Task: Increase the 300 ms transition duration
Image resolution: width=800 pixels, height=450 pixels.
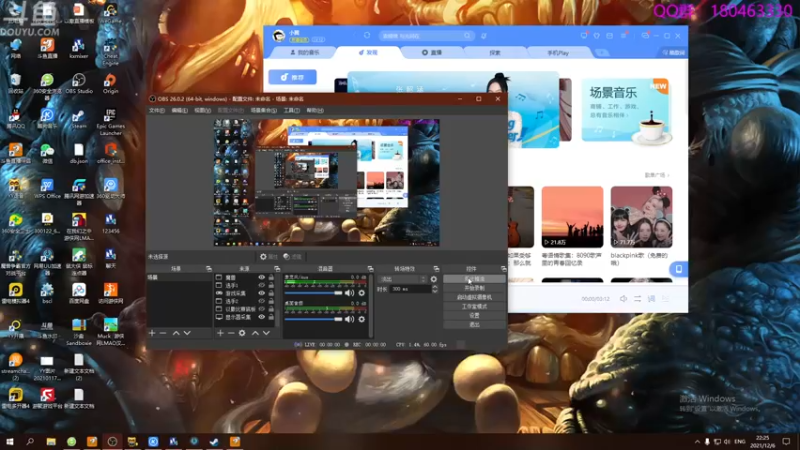Action: click(x=435, y=287)
